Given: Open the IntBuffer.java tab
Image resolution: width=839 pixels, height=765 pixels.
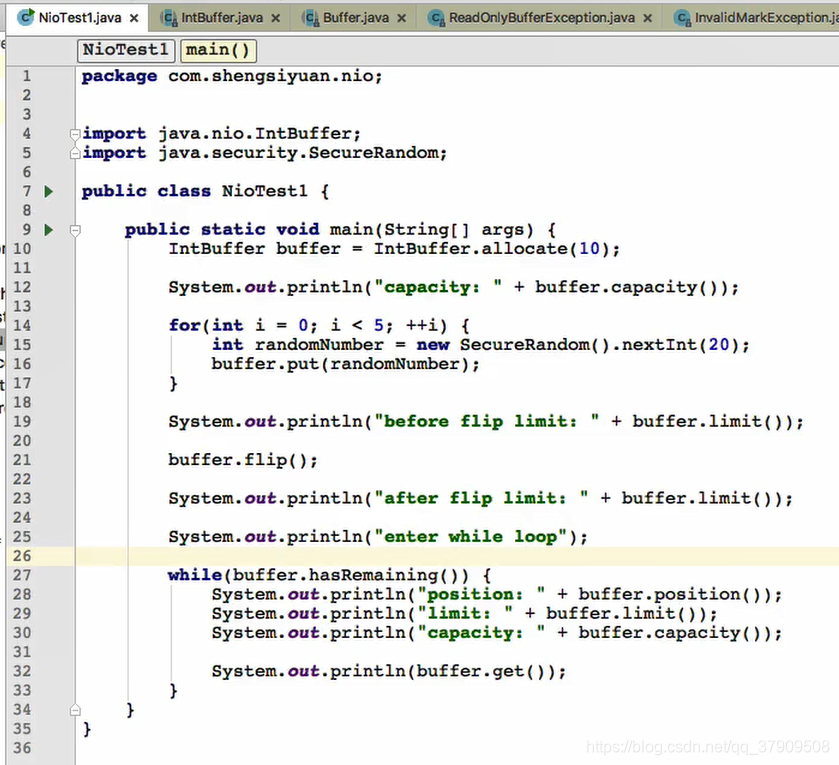Looking at the screenshot, I should 222,18.
